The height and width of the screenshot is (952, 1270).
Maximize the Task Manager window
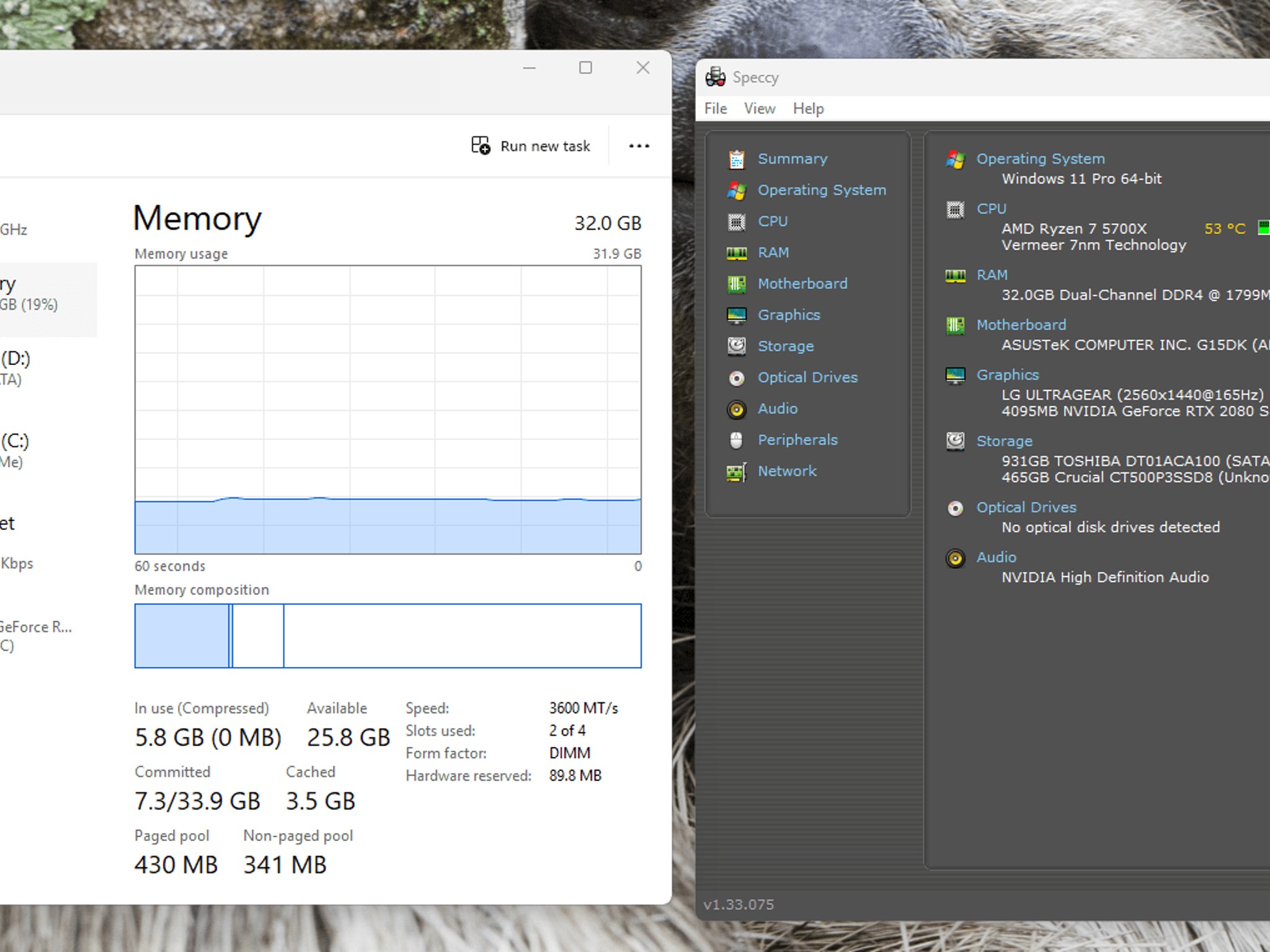(x=585, y=68)
